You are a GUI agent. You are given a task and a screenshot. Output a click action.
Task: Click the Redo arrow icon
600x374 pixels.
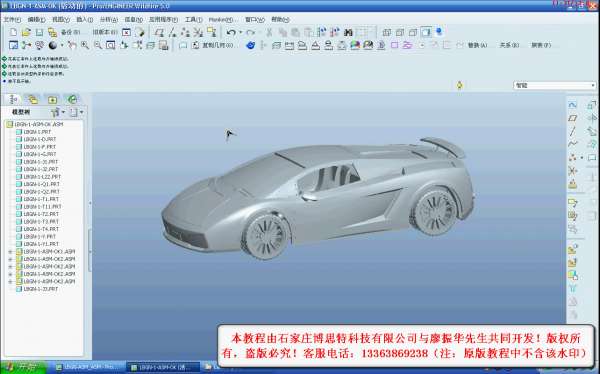coord(251,33)
